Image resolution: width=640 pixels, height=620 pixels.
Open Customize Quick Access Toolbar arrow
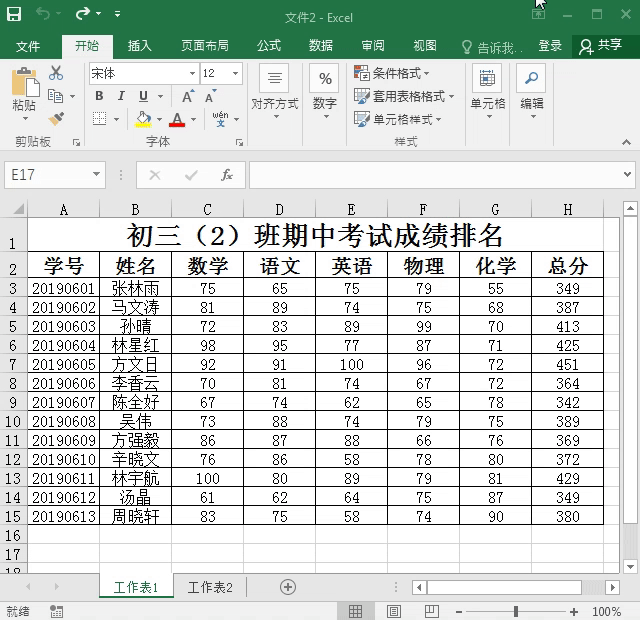click(x=118, y=14)
